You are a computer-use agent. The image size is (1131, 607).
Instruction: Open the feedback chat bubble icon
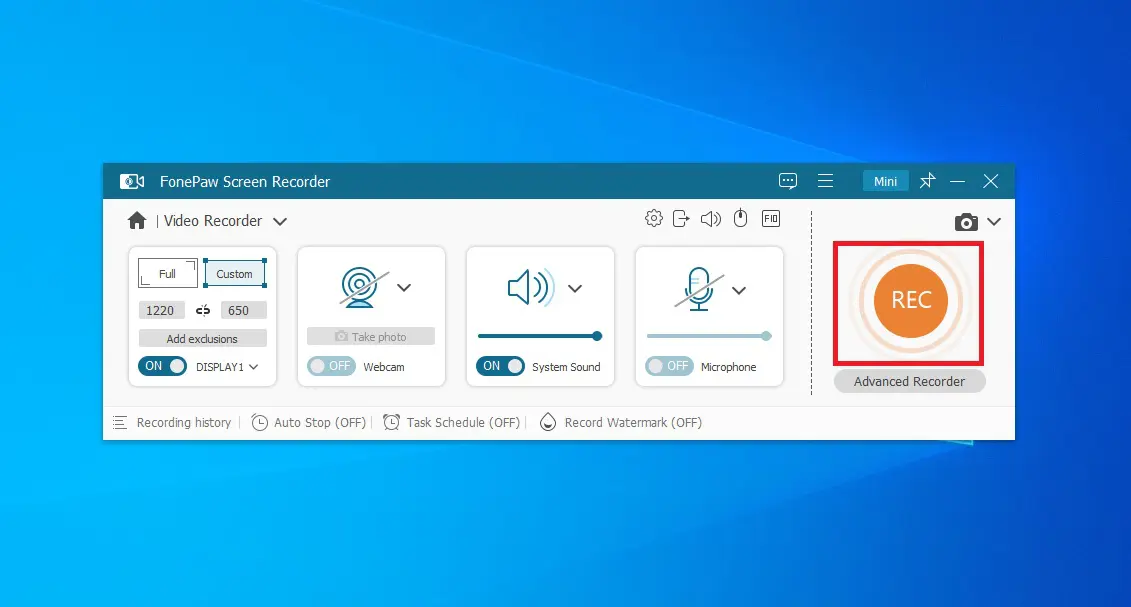[x=788, y=181]
